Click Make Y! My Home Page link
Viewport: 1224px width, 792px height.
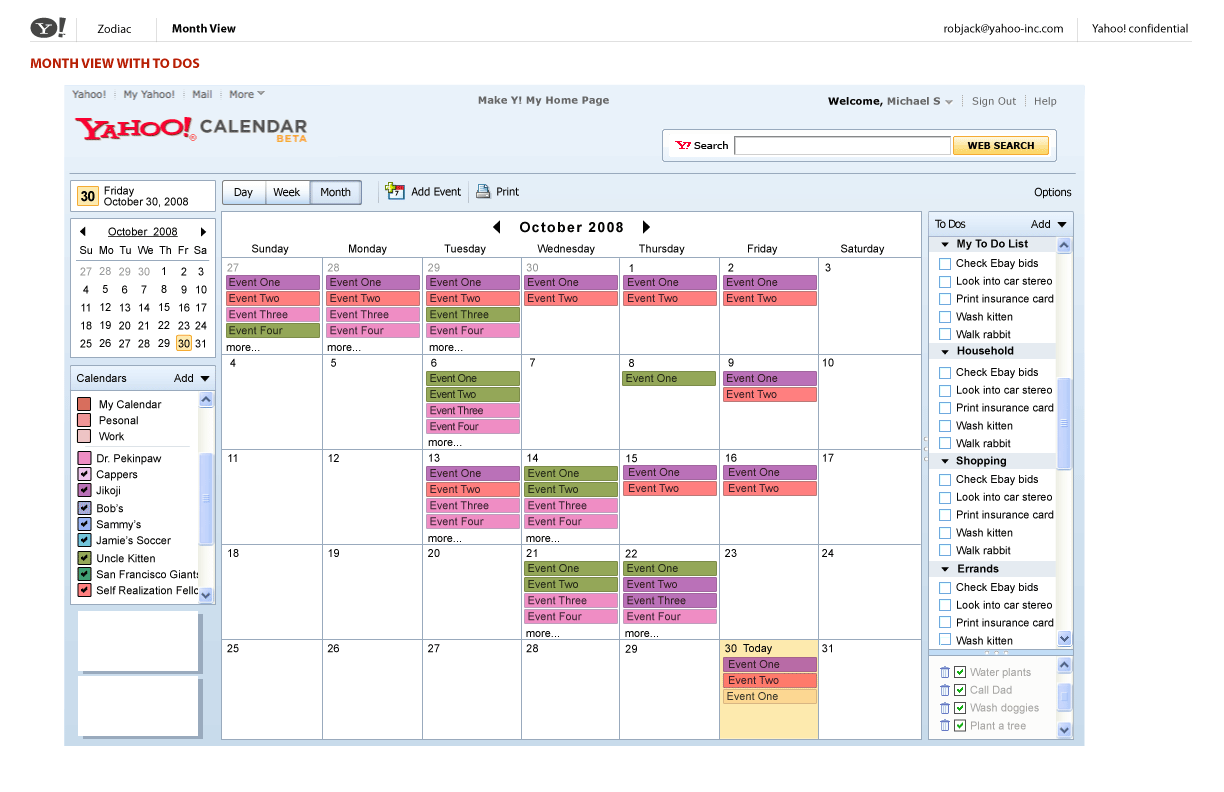[543, 100]
